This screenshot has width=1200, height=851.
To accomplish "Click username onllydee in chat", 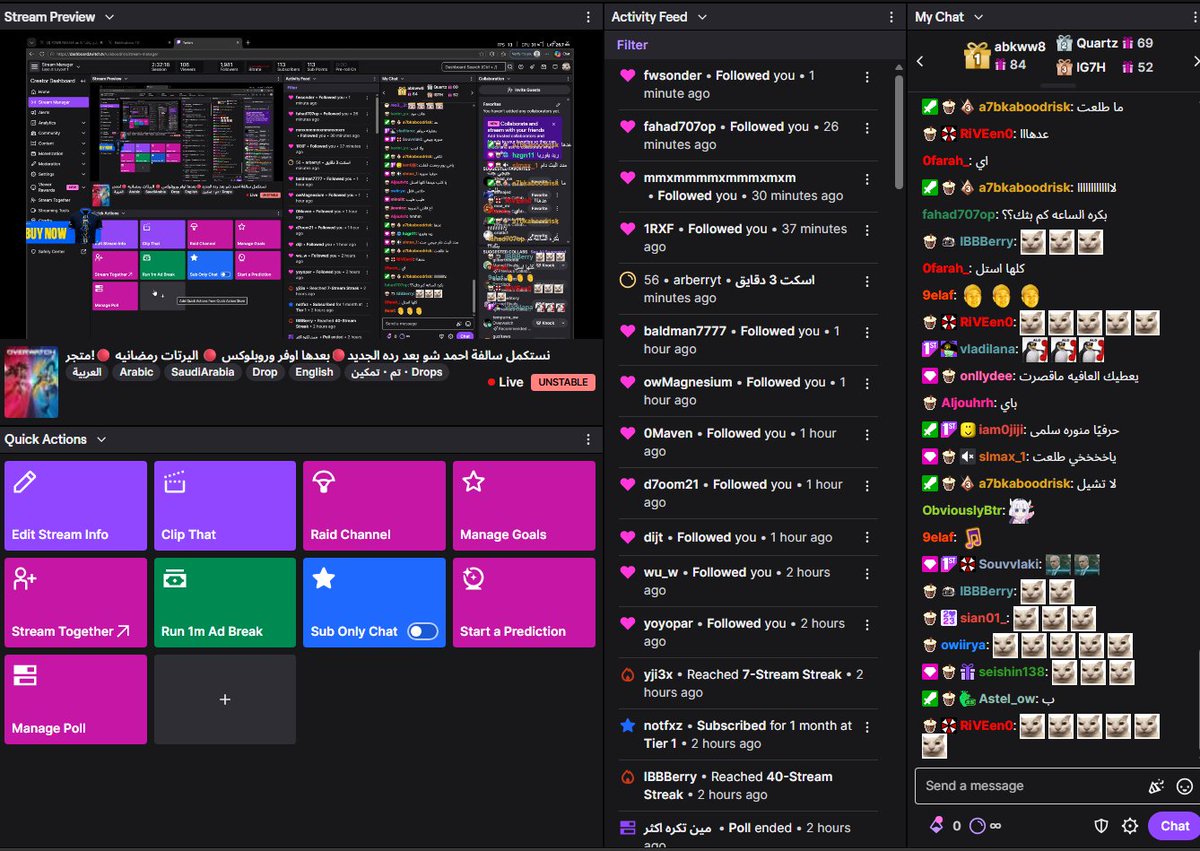I will pos(987,377).
